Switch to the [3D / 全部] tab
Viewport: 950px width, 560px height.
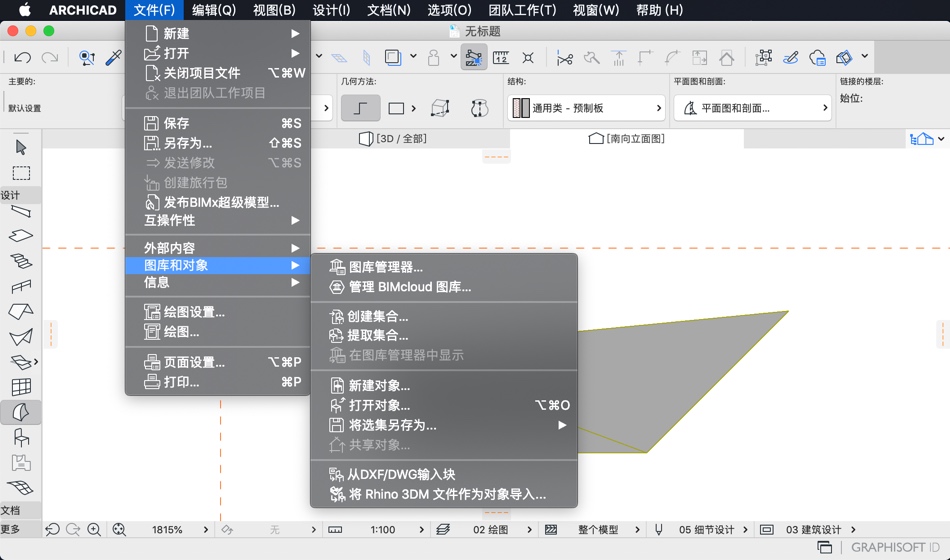[x=393, y=139]
